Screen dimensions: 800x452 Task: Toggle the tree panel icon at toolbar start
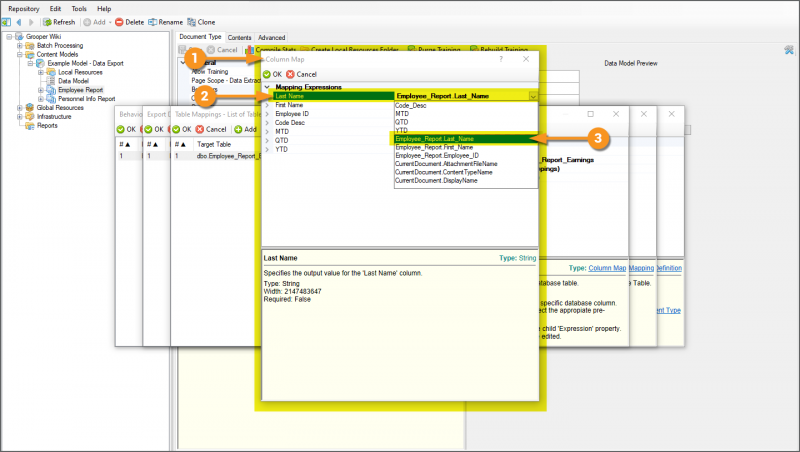[6, 22]
